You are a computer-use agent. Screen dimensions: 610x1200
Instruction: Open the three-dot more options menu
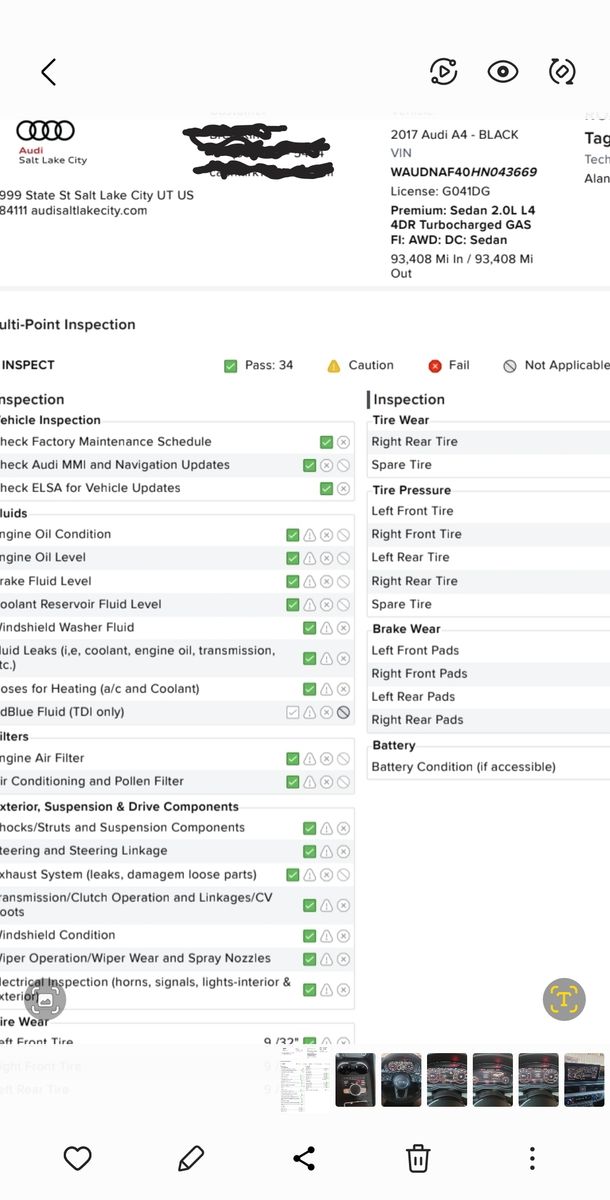532,1158
